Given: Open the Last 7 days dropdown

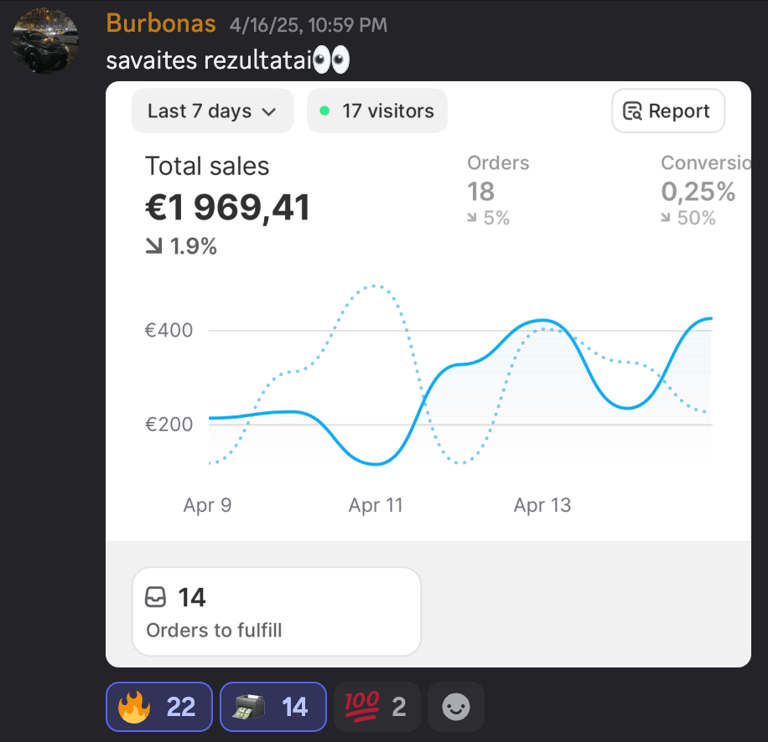Looking at the screenshot, I should click(x=212, y=111).
